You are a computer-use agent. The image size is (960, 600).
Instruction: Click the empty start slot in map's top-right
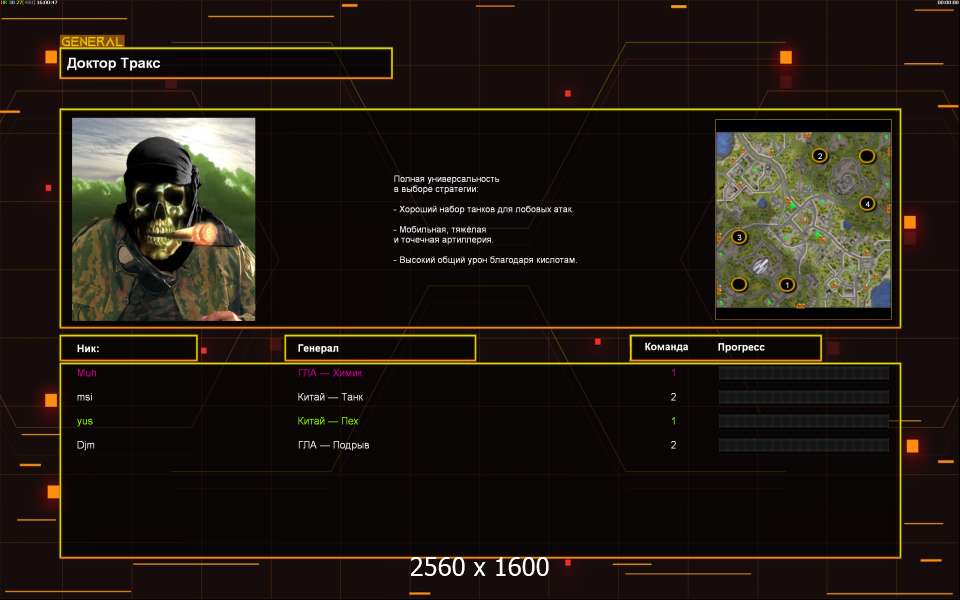coord(867,155)
